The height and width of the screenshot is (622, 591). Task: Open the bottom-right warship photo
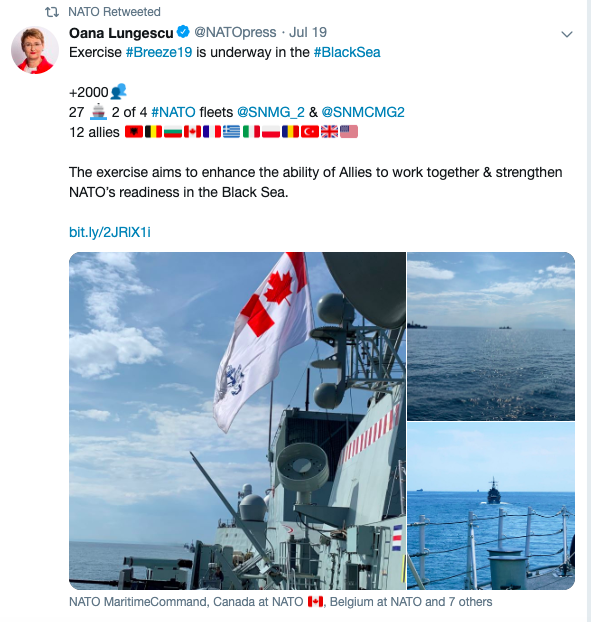click(x=491, y=506)
